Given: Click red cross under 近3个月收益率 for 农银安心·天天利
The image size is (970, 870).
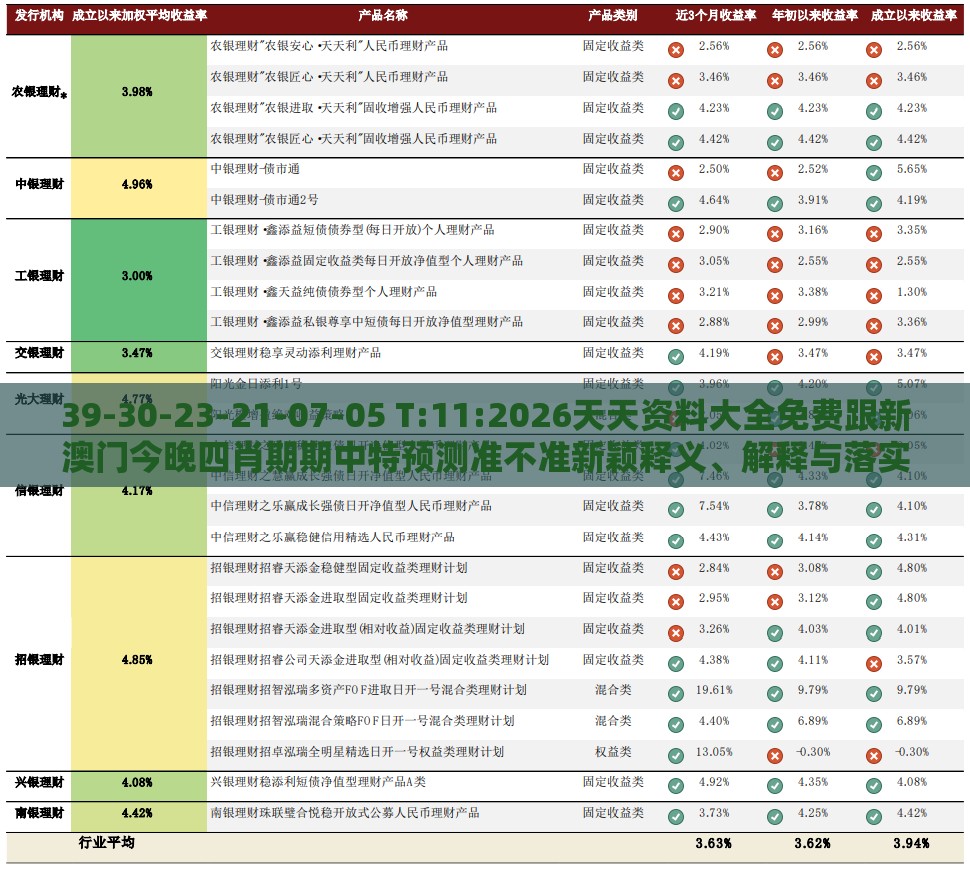Looking at the screenshot, I should tap(676, 50).
